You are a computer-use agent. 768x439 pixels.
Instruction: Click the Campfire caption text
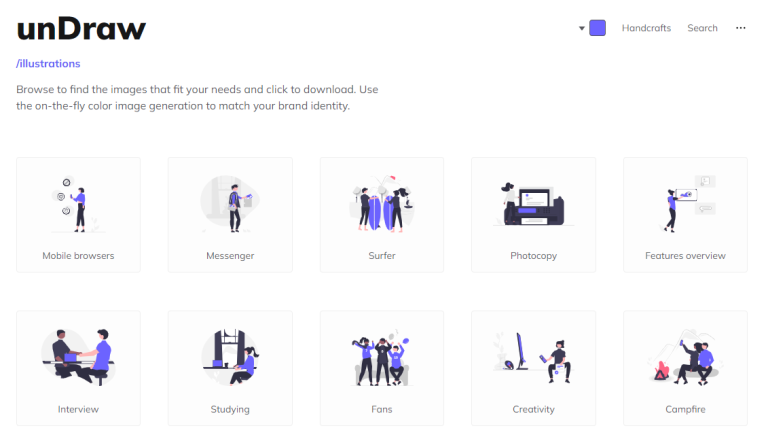[685, 409]
